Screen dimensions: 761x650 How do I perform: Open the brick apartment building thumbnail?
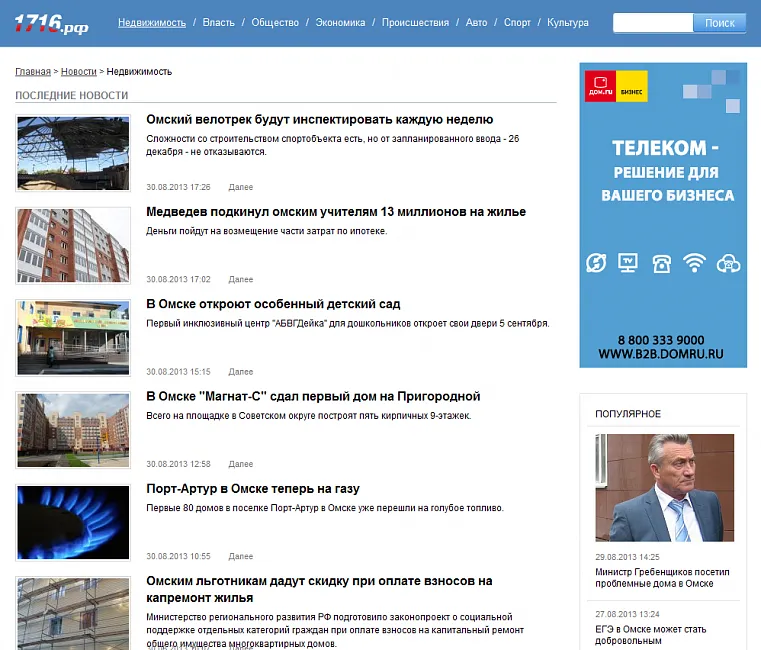click(x=73, y=245)
